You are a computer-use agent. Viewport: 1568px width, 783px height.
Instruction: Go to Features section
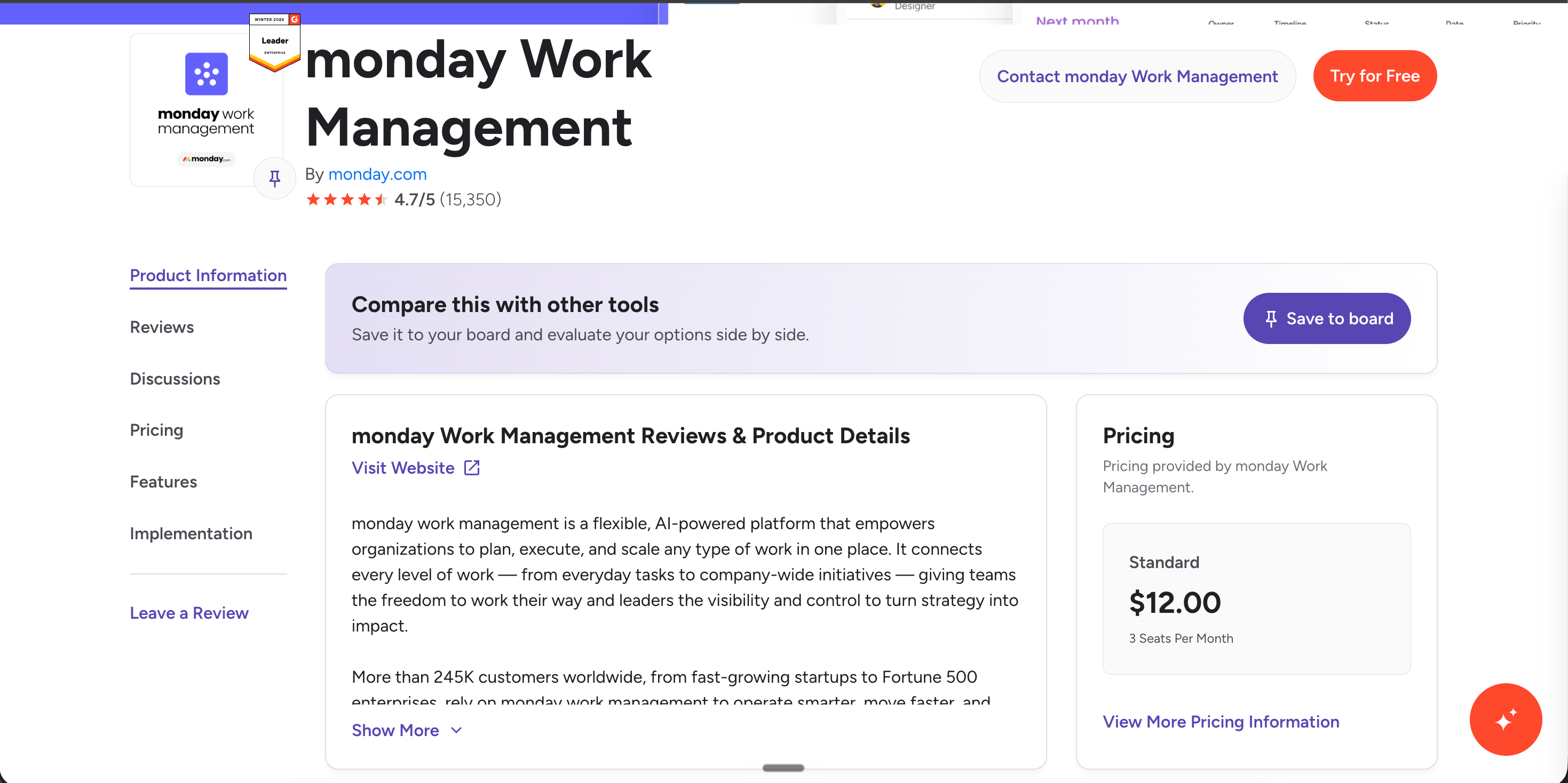coord(164,482)
